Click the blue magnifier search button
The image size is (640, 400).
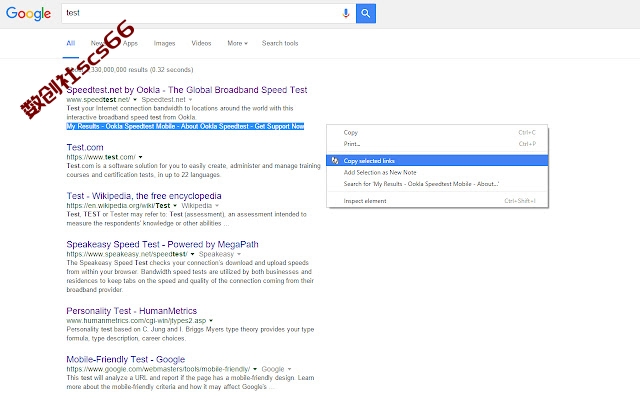pos(366,13)
